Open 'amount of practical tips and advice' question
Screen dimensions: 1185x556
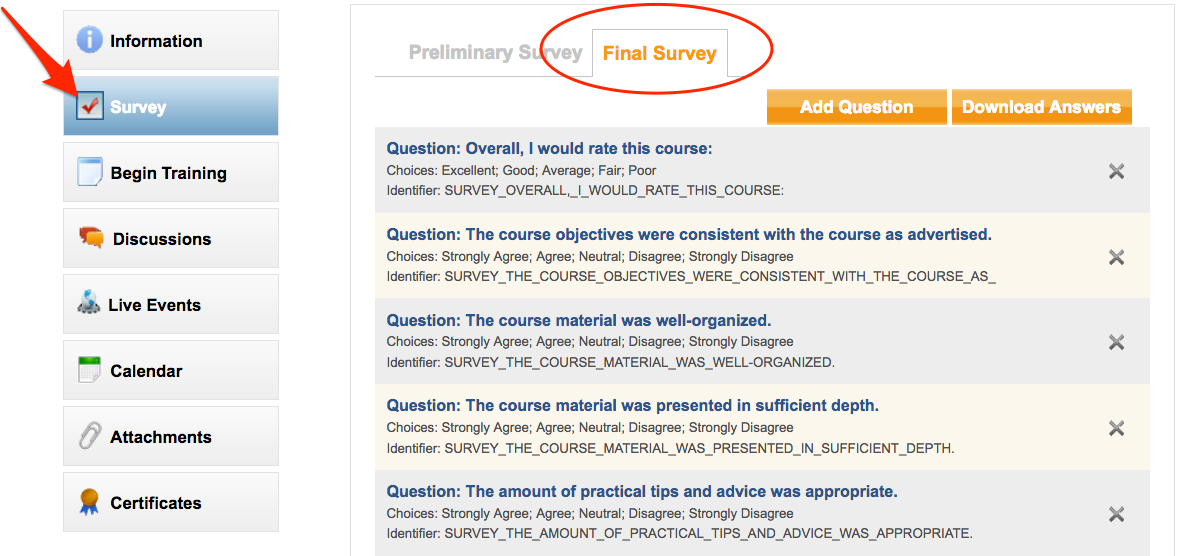[x=642, y=492]
